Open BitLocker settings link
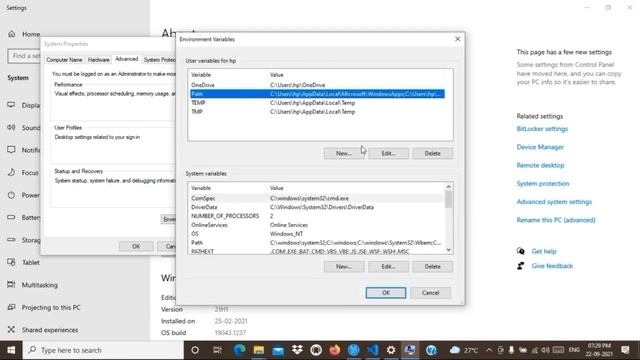 pos(542,129)
